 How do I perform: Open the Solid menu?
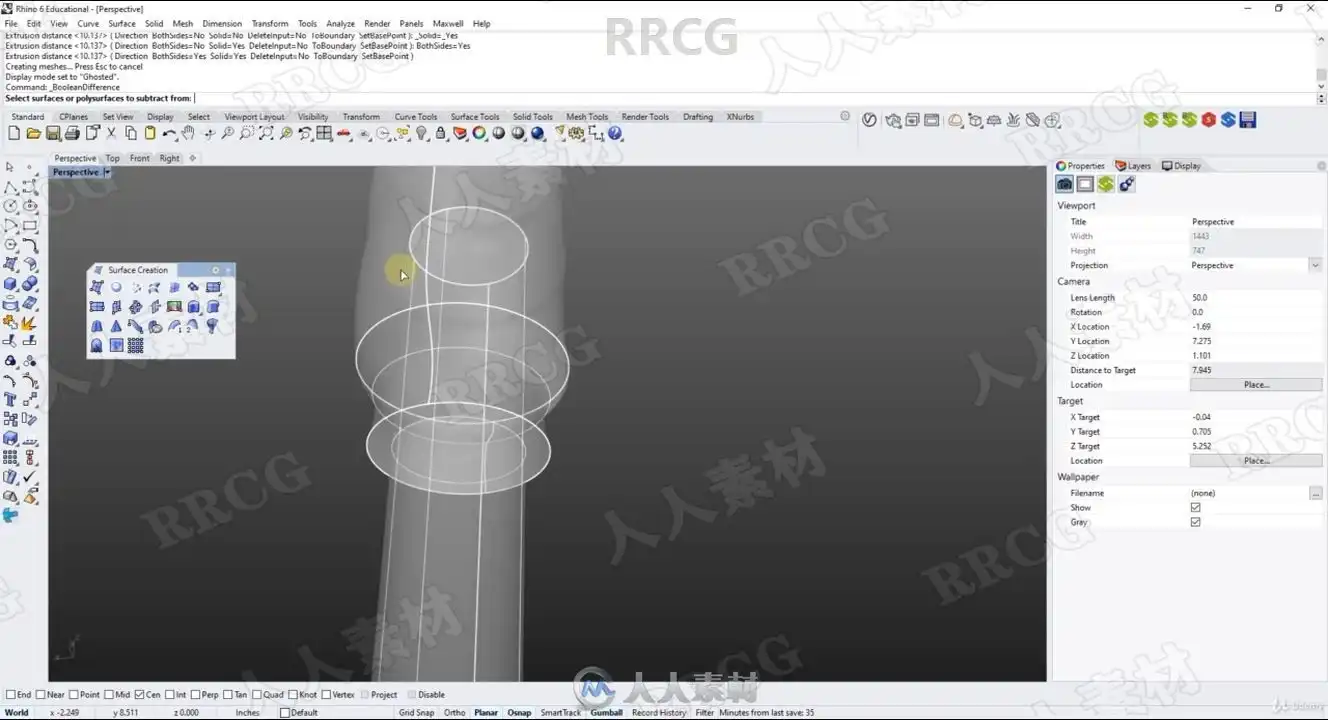153,23
